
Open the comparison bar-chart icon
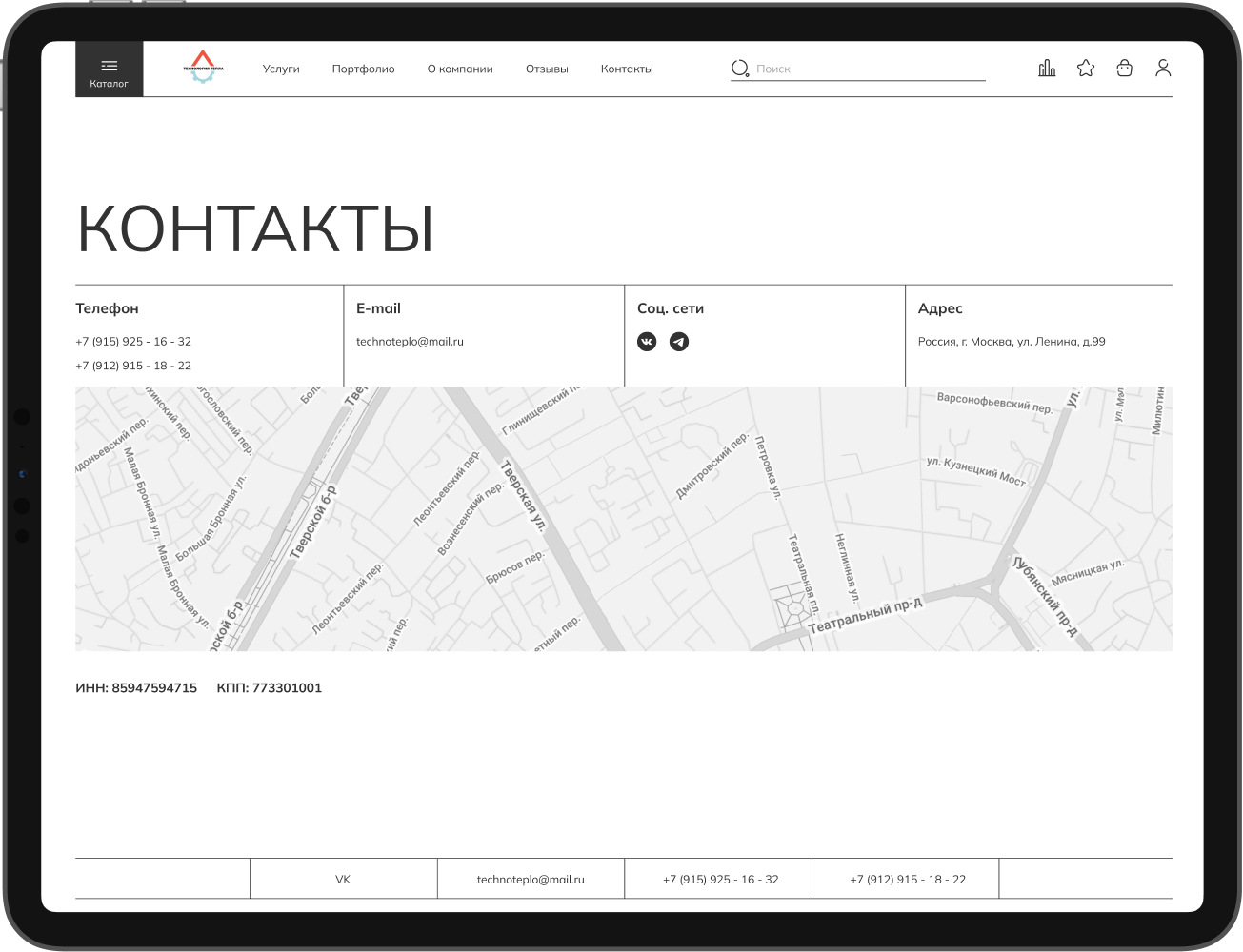tap(1047, 68)
